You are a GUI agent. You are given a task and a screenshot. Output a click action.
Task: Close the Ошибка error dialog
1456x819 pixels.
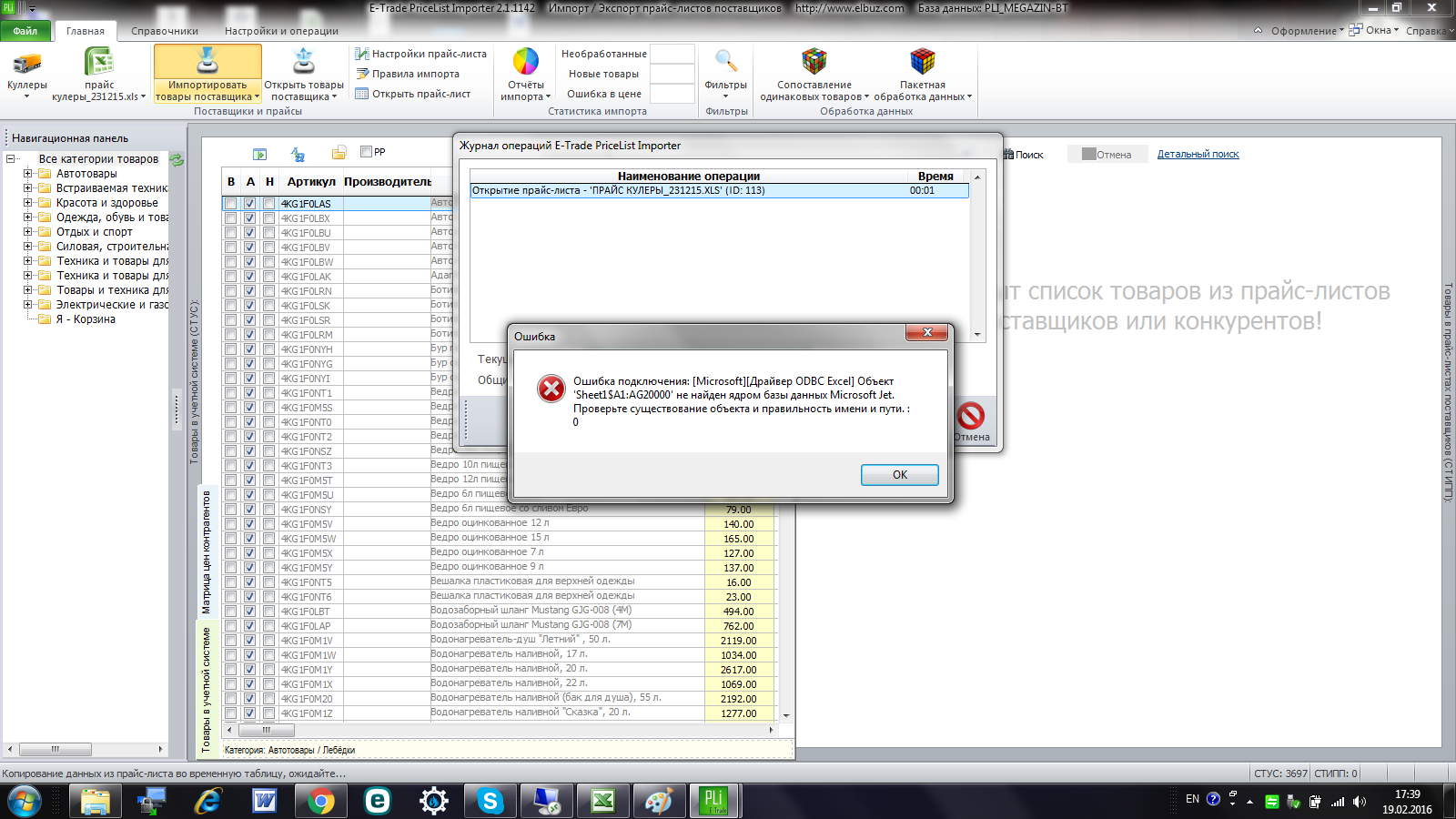click(927, 332)
